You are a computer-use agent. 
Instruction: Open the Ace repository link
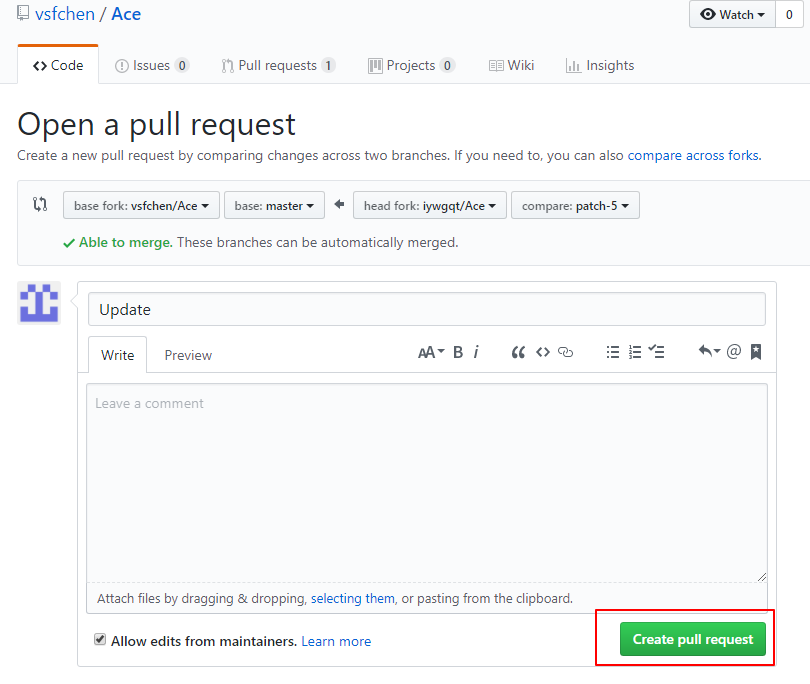(x=126, y=14)
